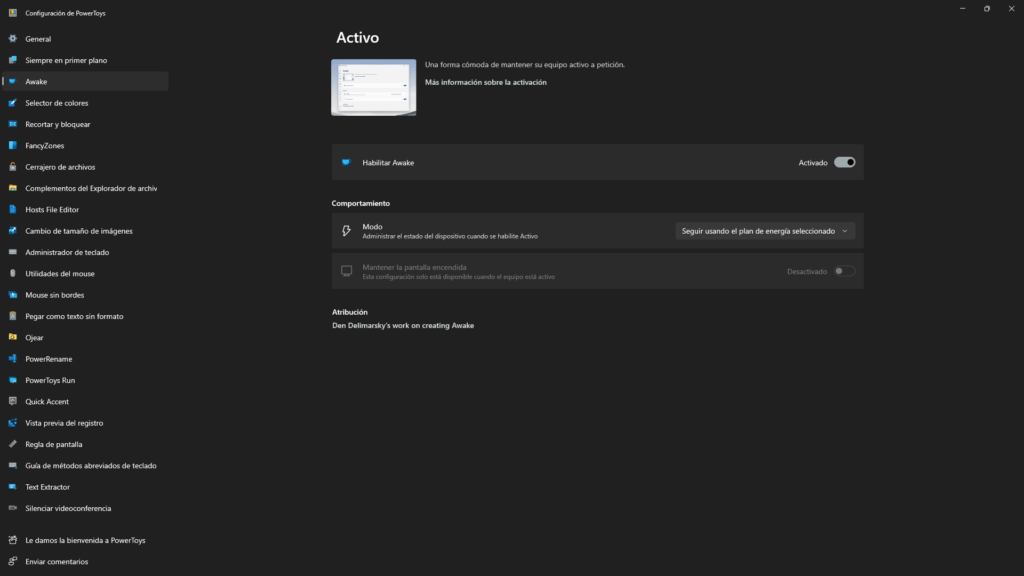This screenshot has height=576, width=1024.
Task: Select the Text Extractor icon
Action: pos(12,487)
